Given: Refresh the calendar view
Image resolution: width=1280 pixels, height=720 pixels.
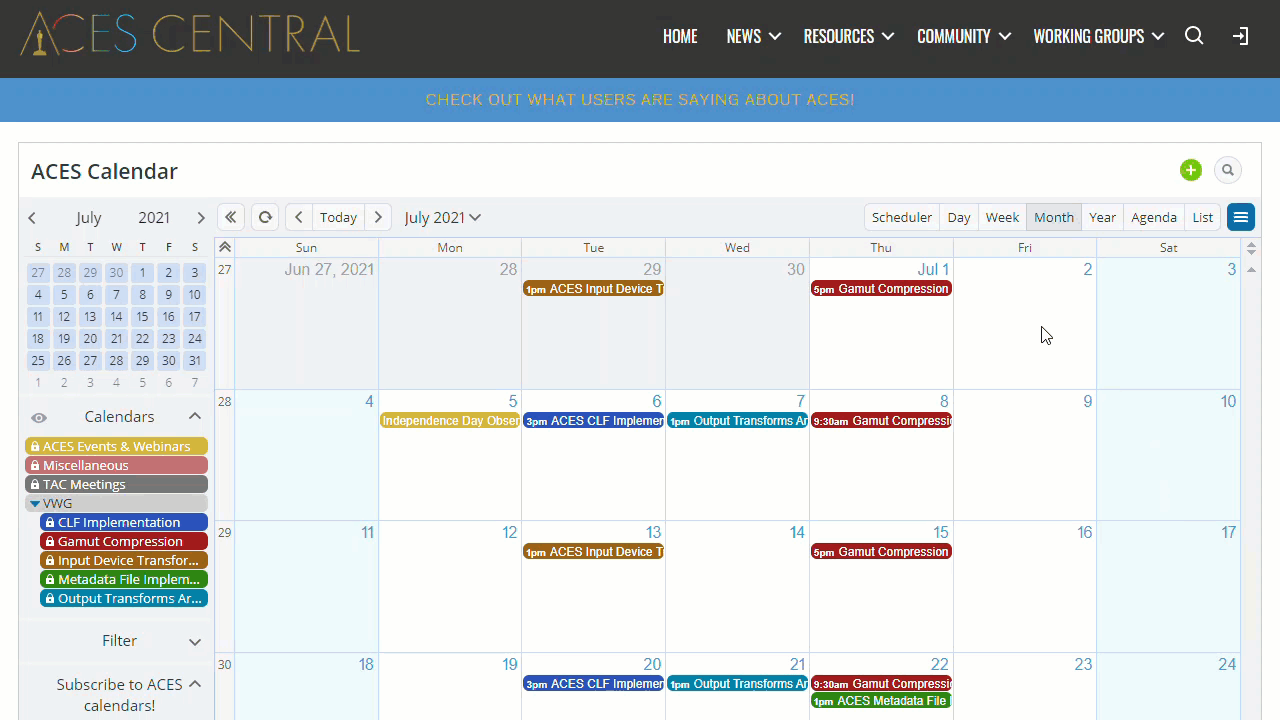Looking at the screenshot, I should coord(264,217).
